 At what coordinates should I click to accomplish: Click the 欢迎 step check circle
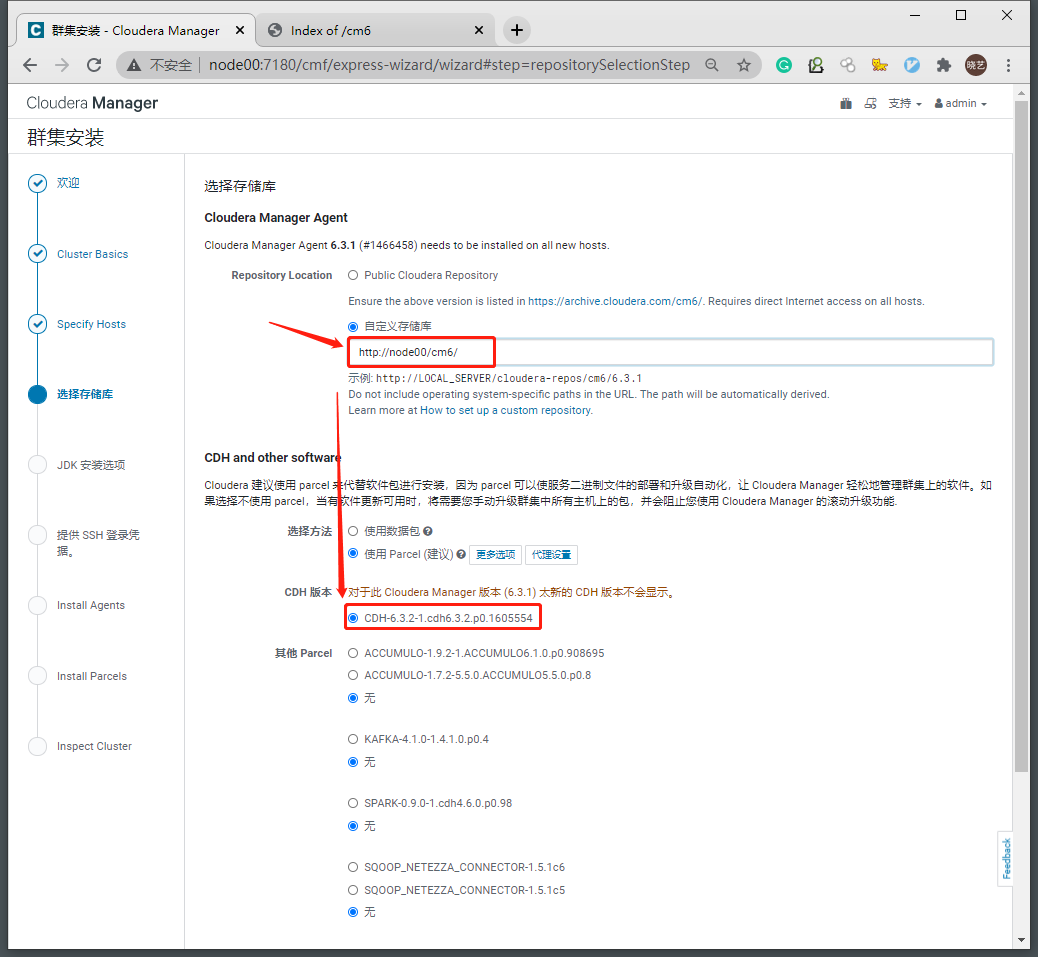click(x=38, y=183)
